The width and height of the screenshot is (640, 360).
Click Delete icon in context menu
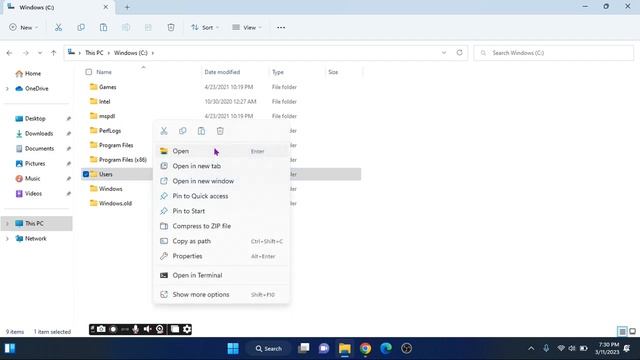point(220,131)
